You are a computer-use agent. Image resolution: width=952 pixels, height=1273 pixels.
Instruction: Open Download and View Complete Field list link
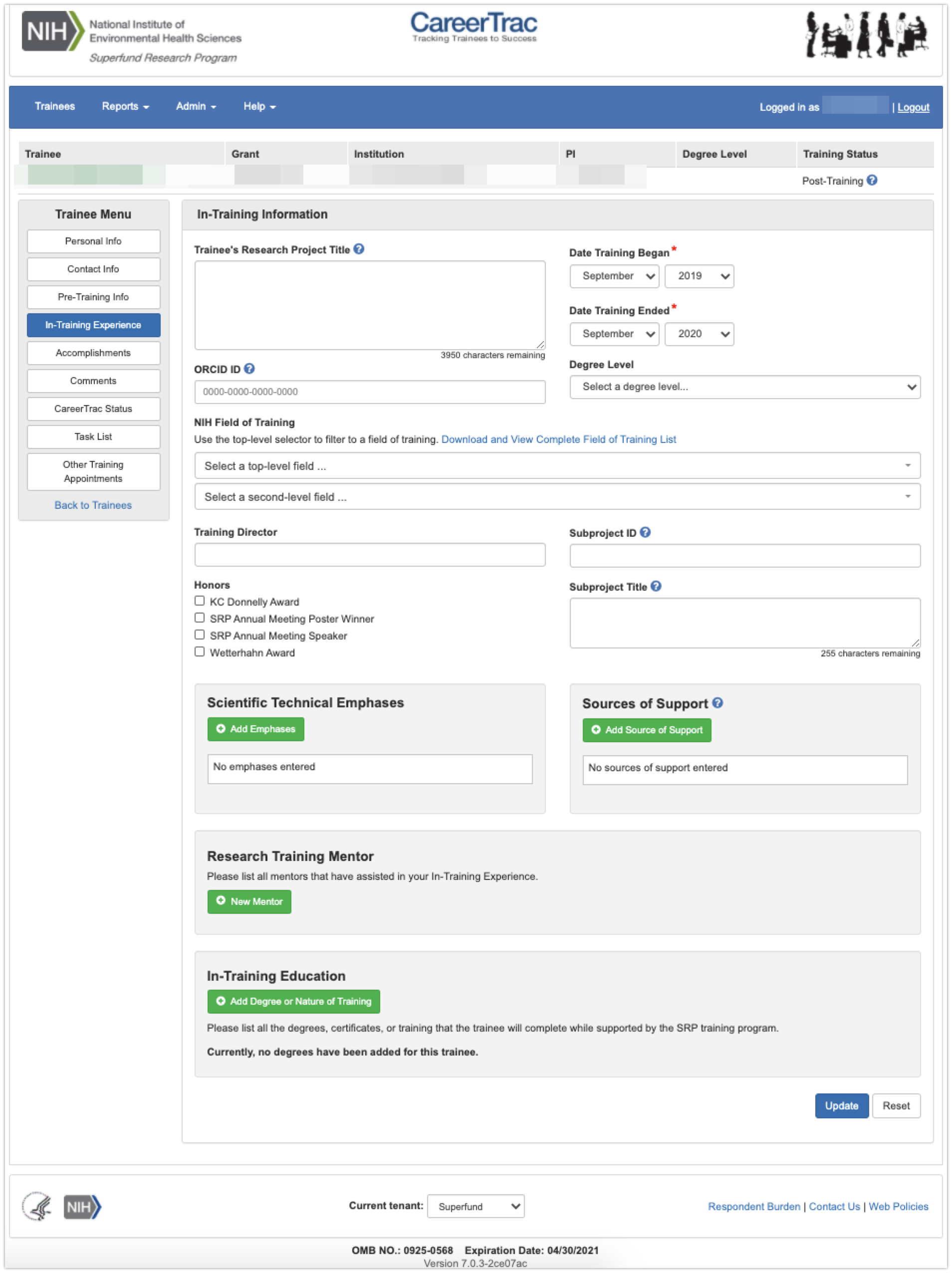558,439
